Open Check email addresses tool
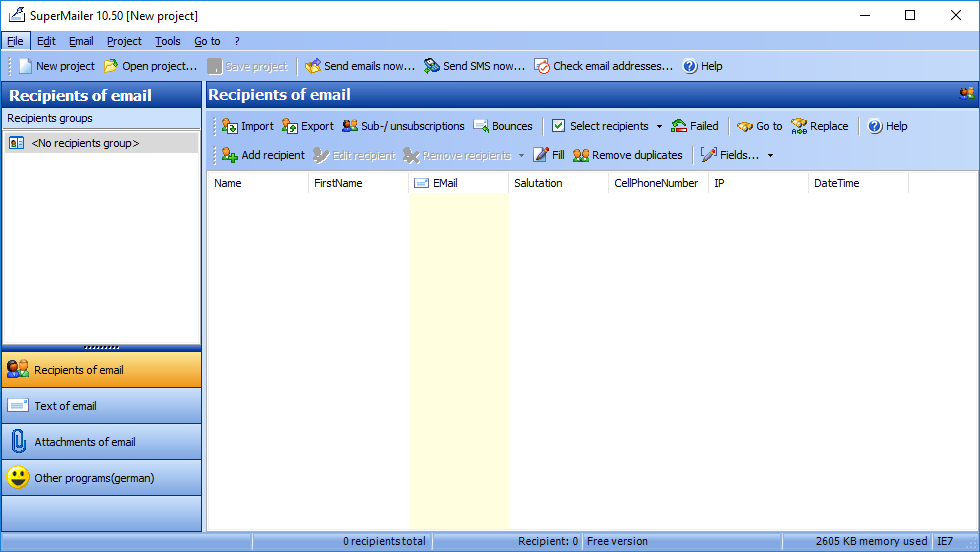 tap(604, 66)
